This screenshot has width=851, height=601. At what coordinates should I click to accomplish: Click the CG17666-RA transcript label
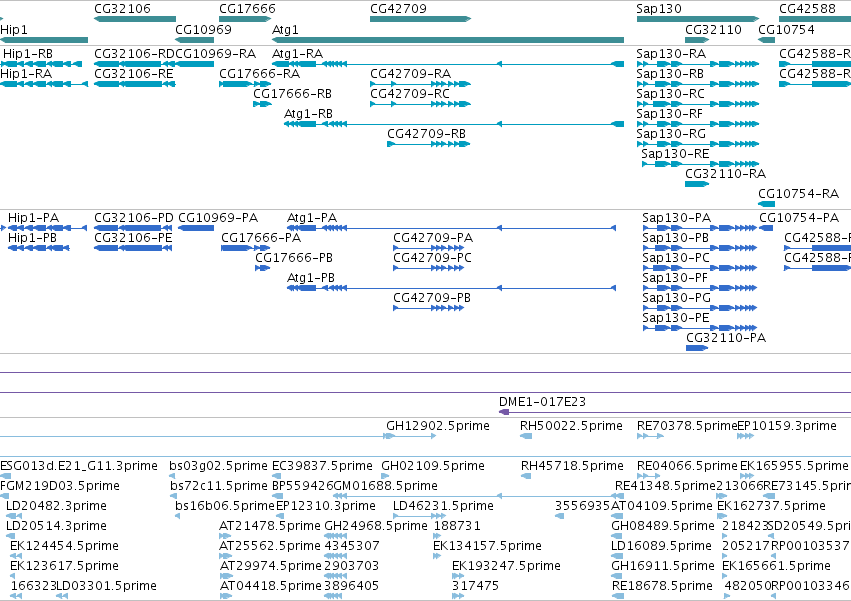[259, 74]
